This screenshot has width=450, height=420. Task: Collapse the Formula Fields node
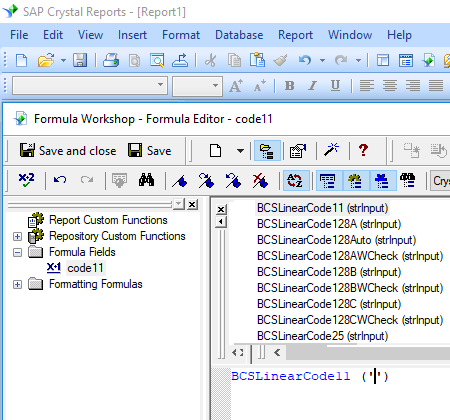17,252
